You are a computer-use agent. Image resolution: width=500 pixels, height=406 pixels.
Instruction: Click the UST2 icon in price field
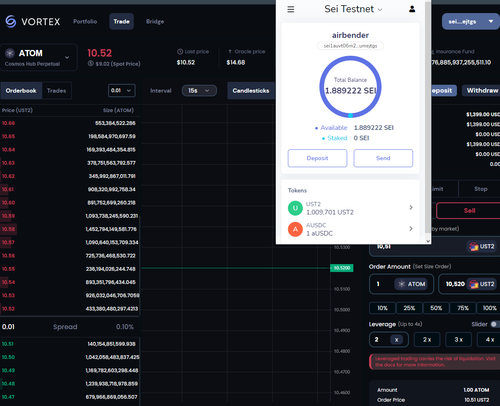point(474,247)
